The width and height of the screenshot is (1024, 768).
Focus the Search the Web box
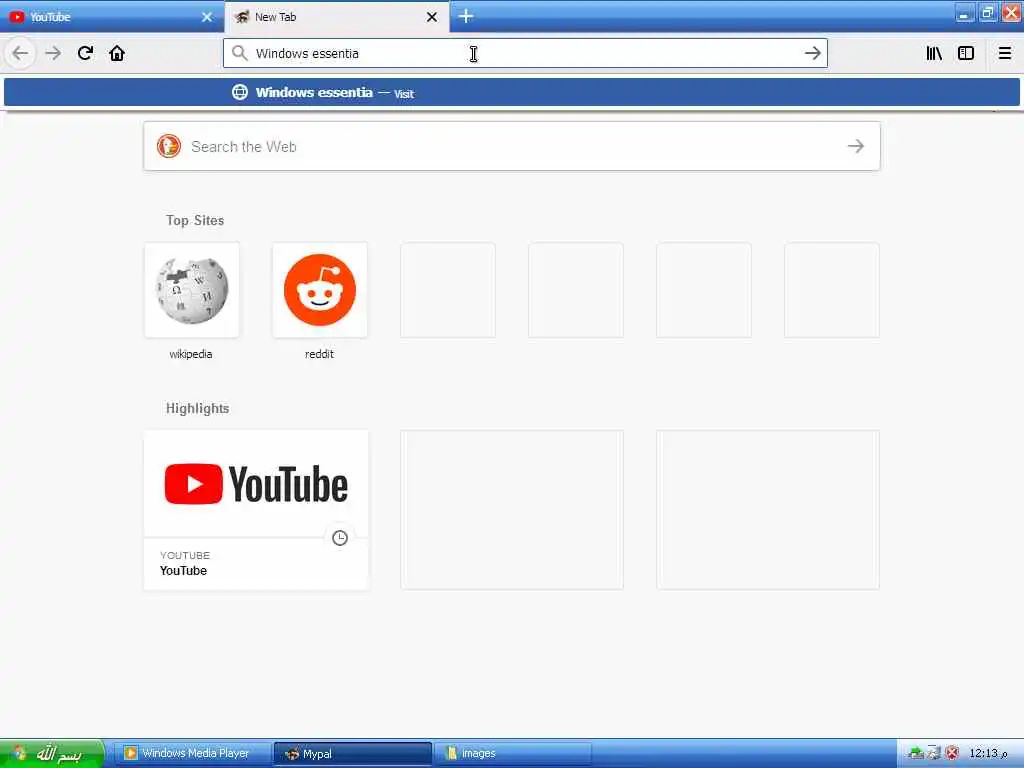(512, 146)
